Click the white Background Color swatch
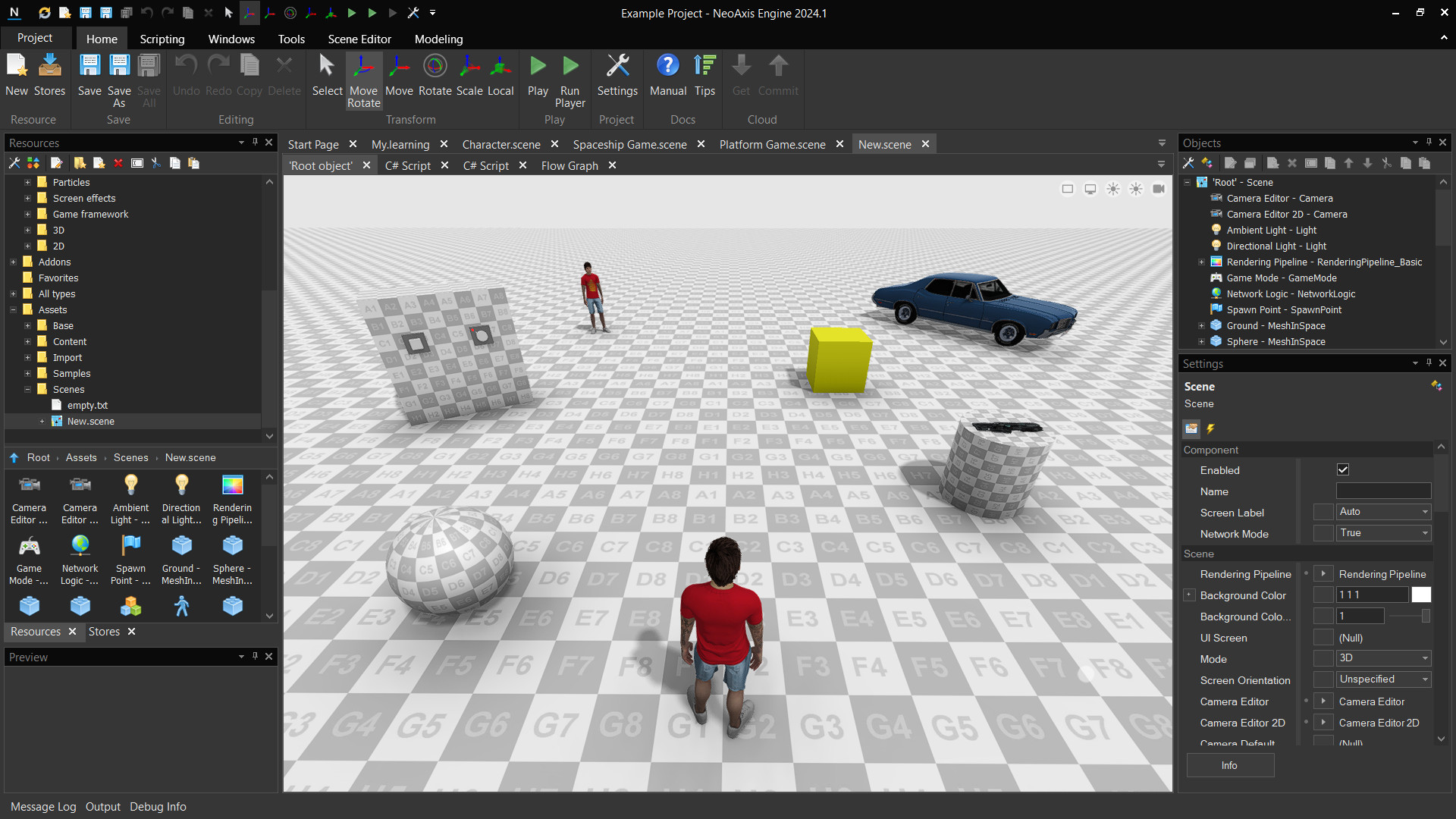This screenshot has height=819, width=1456. [x=1421, y=595]
